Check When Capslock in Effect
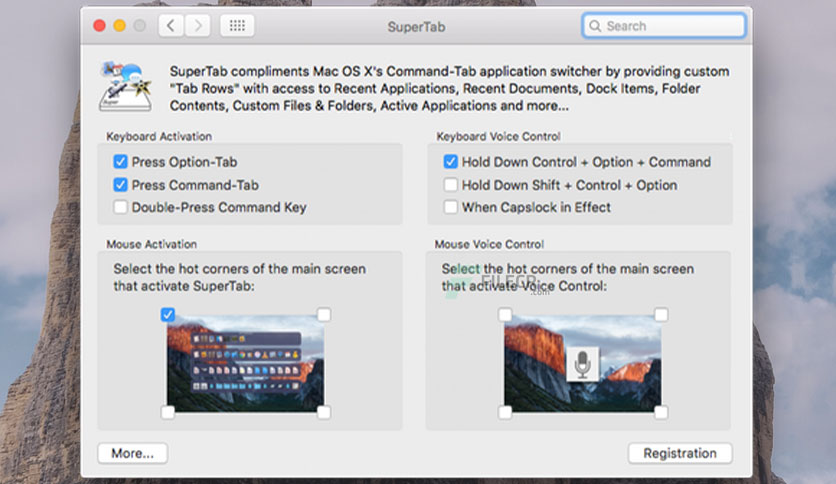 (x=451, y=207)
